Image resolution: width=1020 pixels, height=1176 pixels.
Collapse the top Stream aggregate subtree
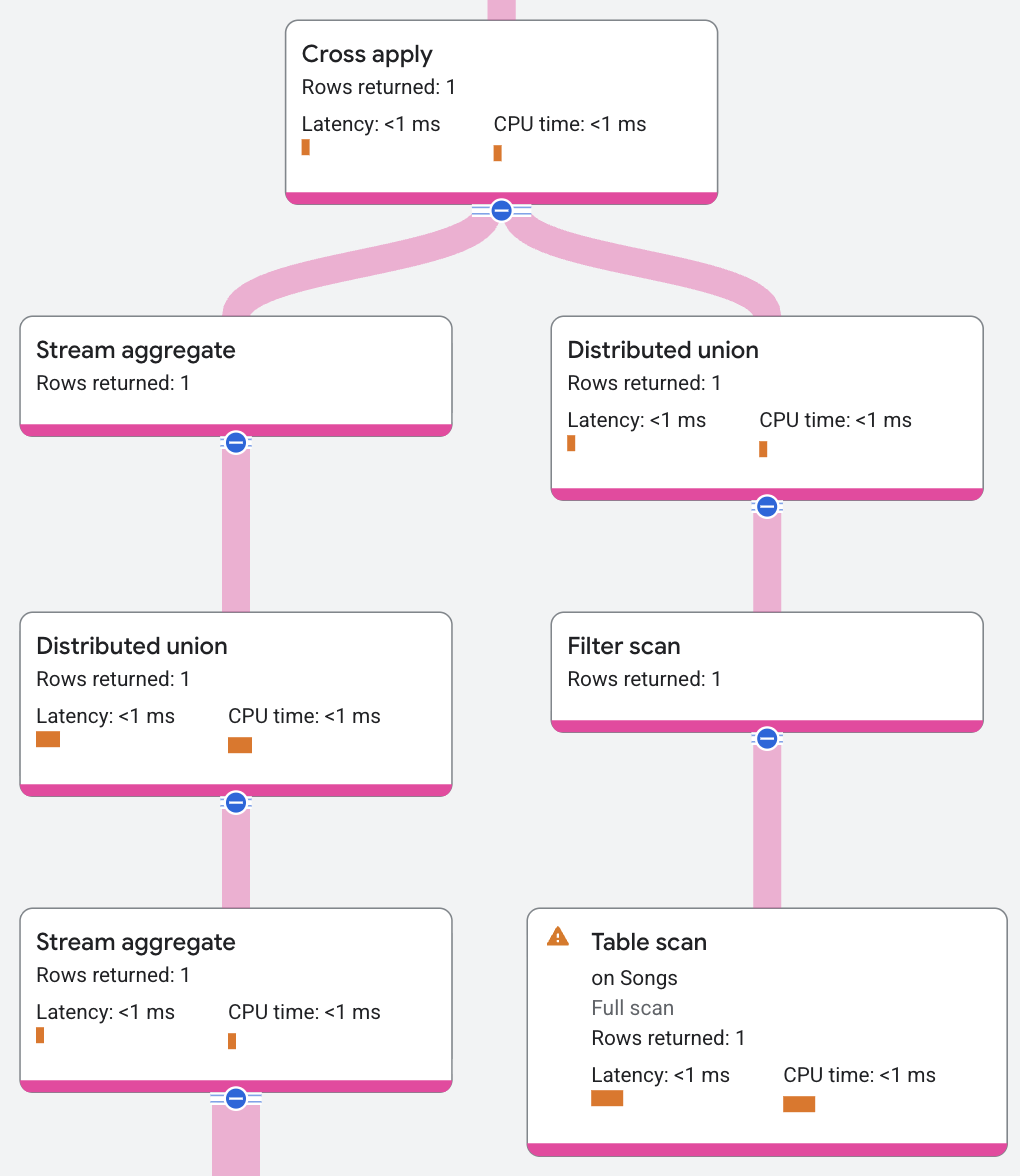[235, 442]
